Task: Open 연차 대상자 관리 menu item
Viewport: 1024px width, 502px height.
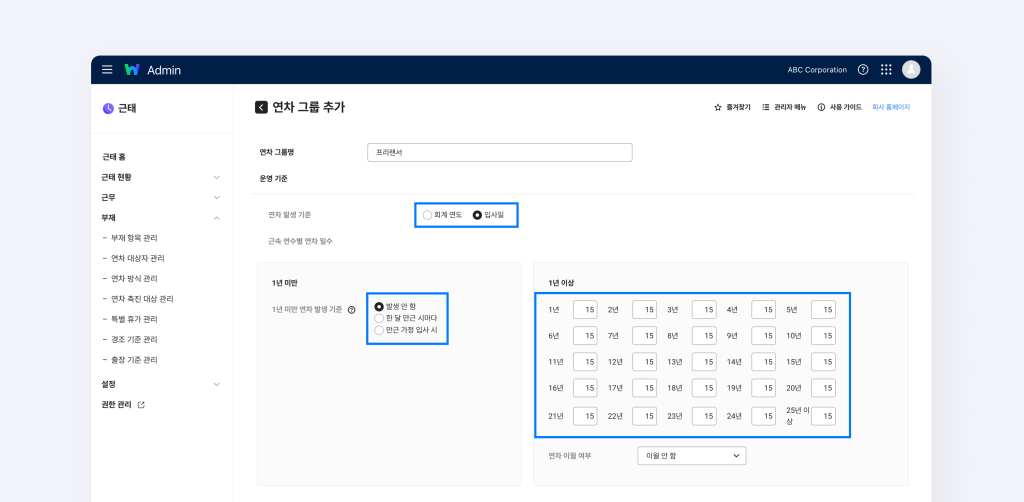Action: pos(138,259)
